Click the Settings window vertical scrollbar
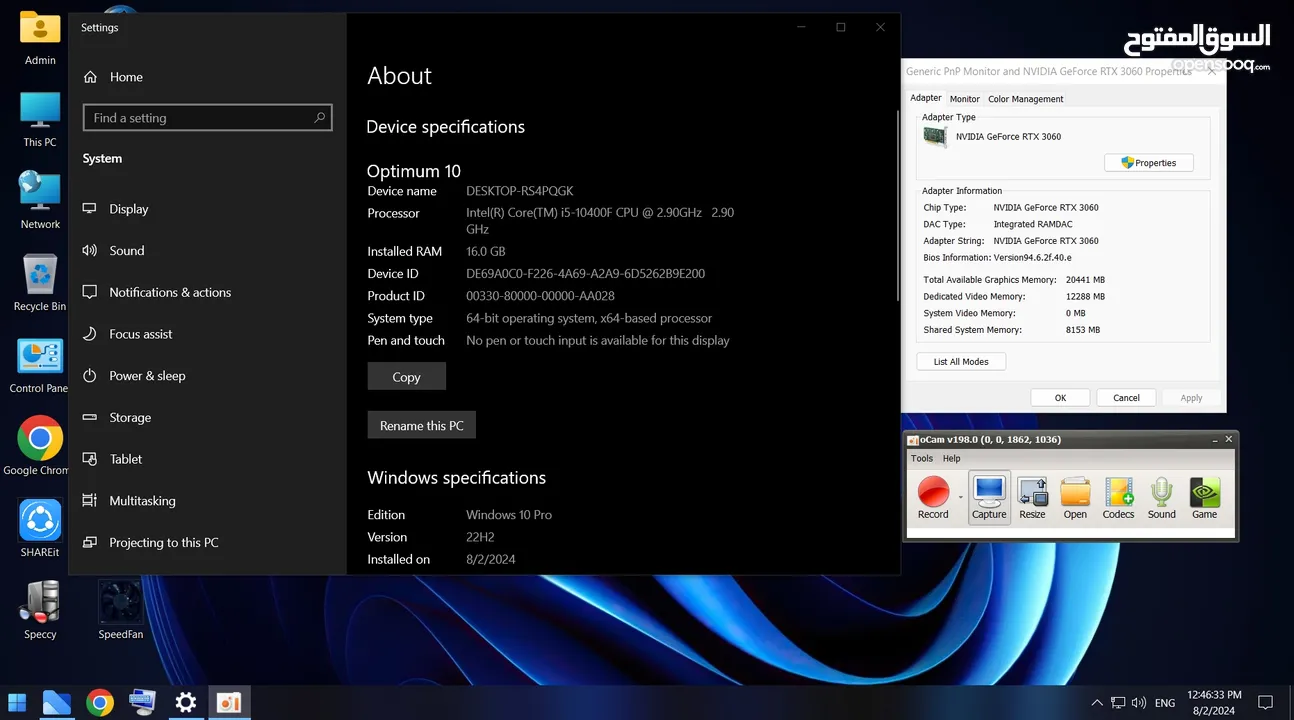 pyautogui.click(x=897, y=205)
